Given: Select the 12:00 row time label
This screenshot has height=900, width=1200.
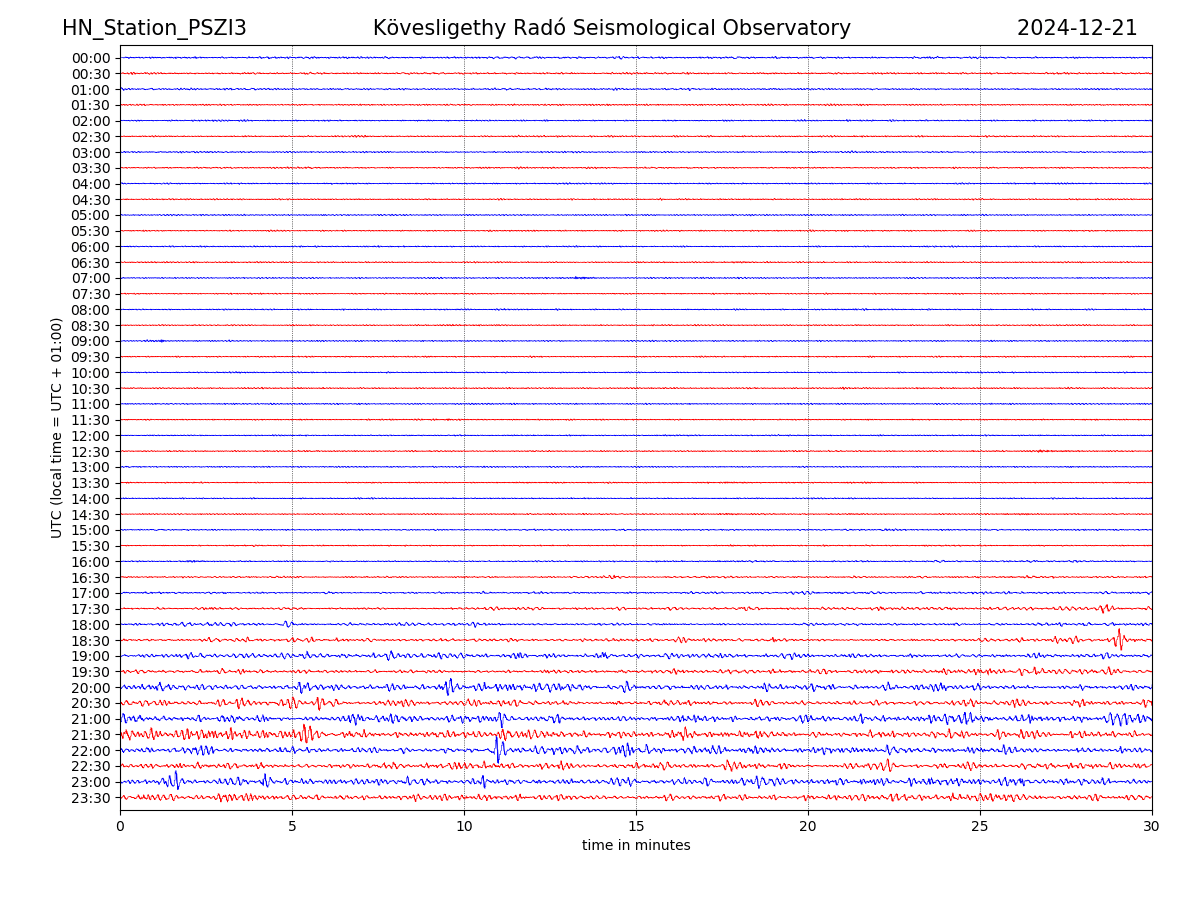Looking at the screenshot, I should (x=90, y=436).
